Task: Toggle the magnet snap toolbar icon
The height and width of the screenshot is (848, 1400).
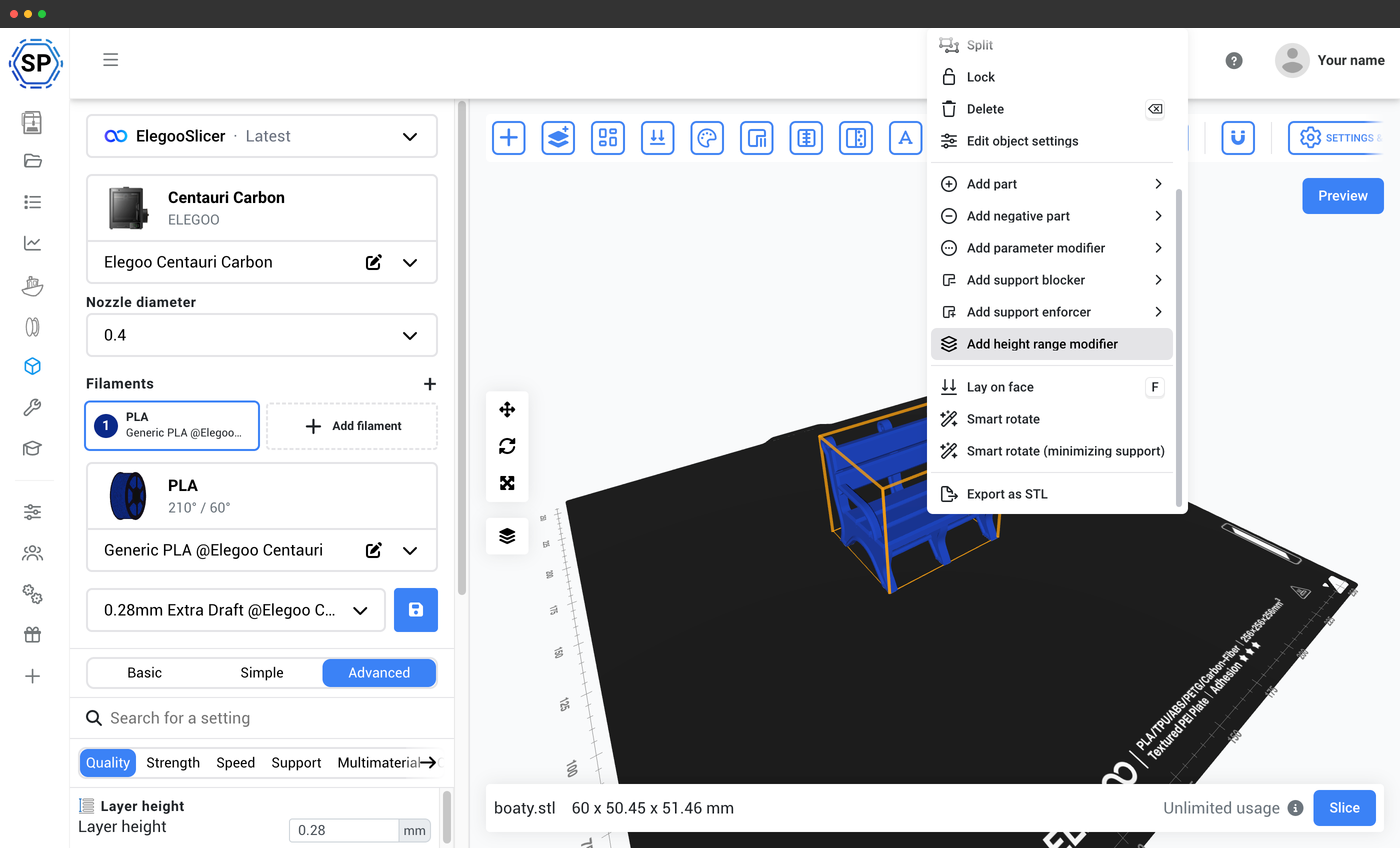Action: pos(1239,138)
